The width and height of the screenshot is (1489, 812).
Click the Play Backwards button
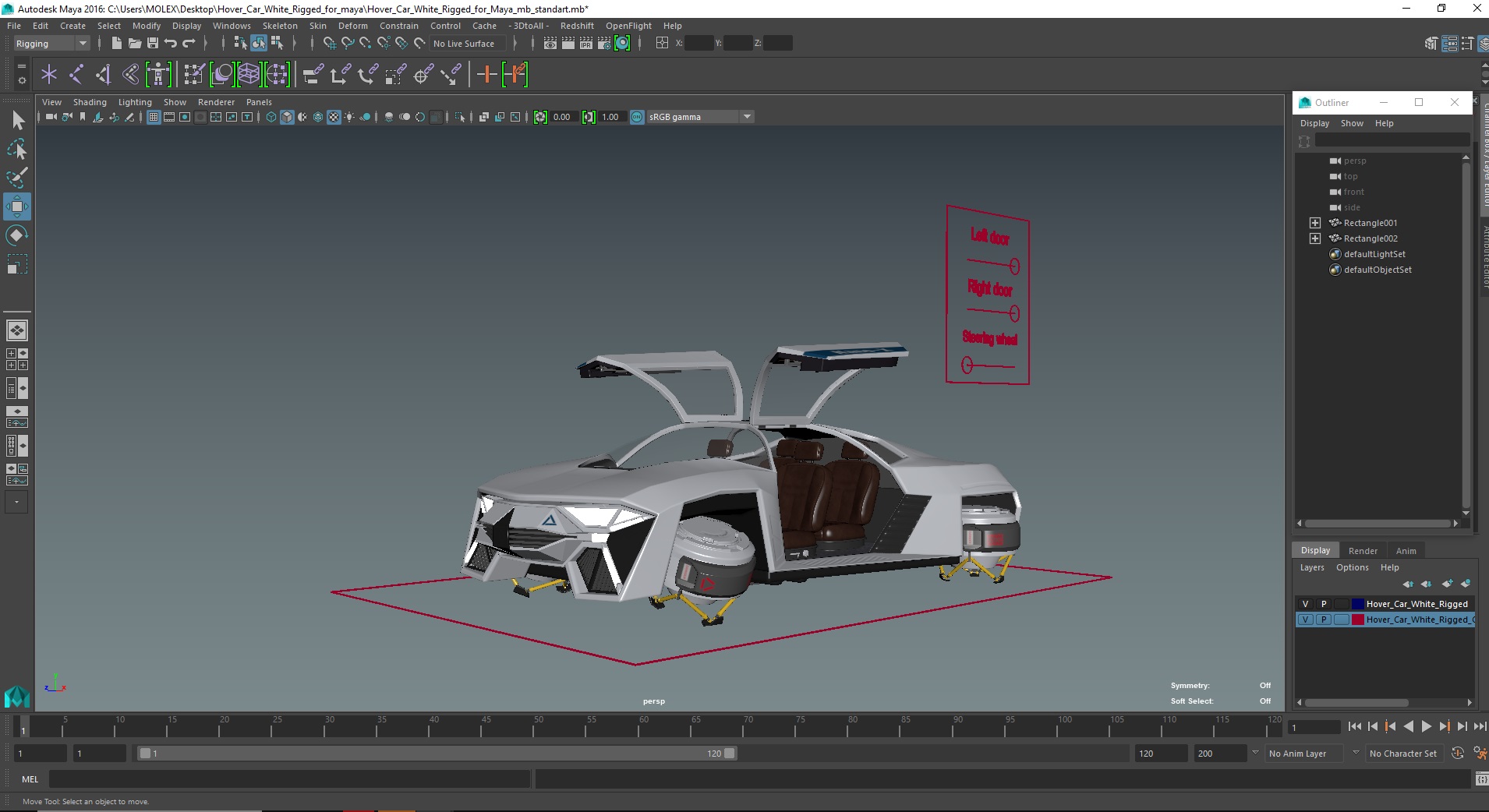[x=1408, y=726]
